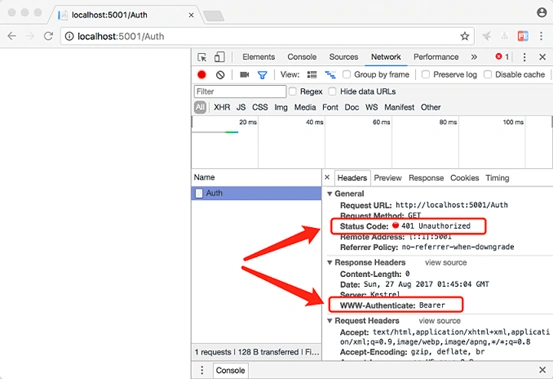Stop recording network log red button
Screen dimensions: 553x379
202,75
